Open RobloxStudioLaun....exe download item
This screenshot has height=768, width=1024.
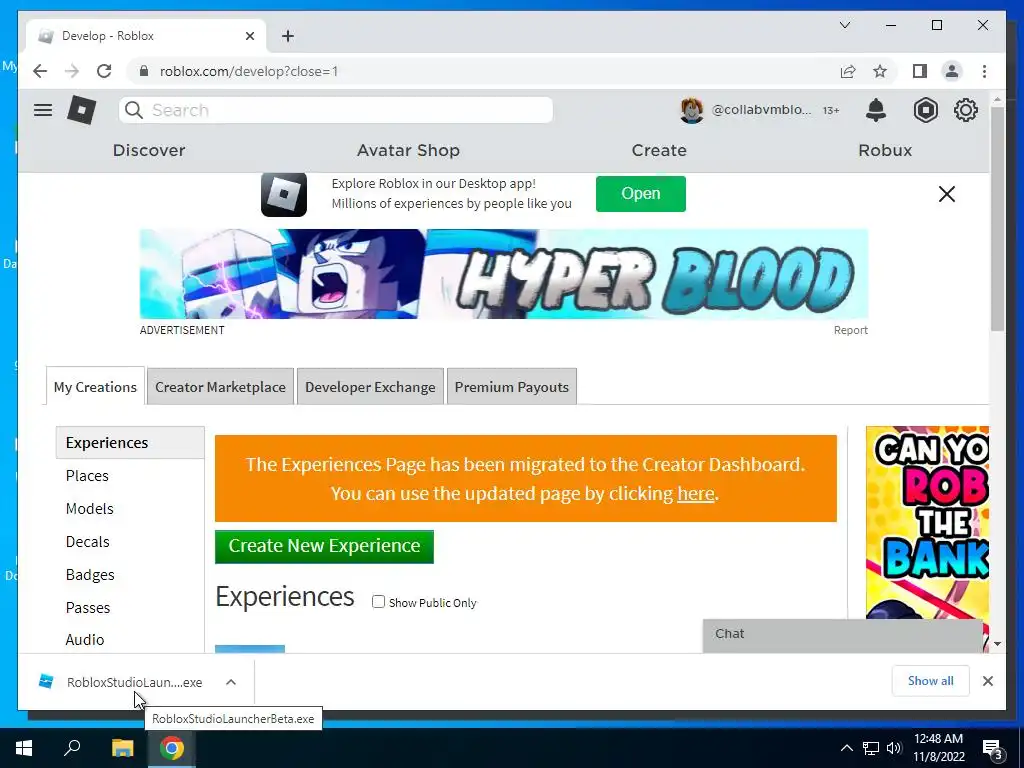click(x=135, y=682)
